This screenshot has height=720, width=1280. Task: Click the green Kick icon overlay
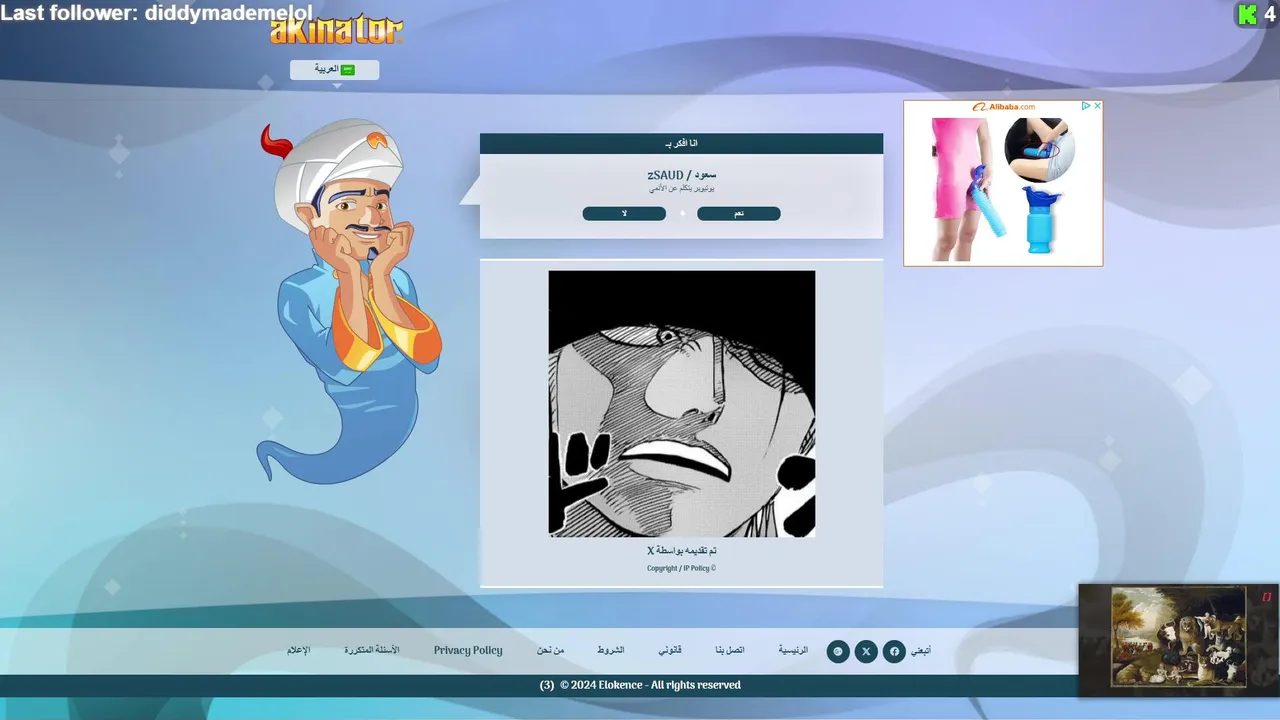(1247, 14)
